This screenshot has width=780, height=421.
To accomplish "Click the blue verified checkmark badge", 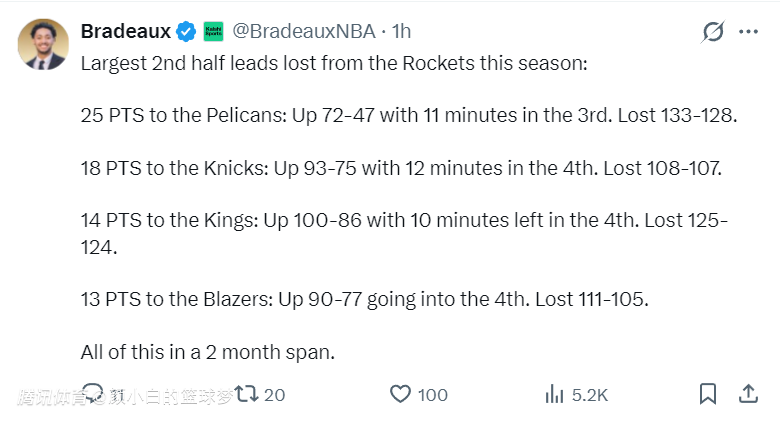I will 186,32.
